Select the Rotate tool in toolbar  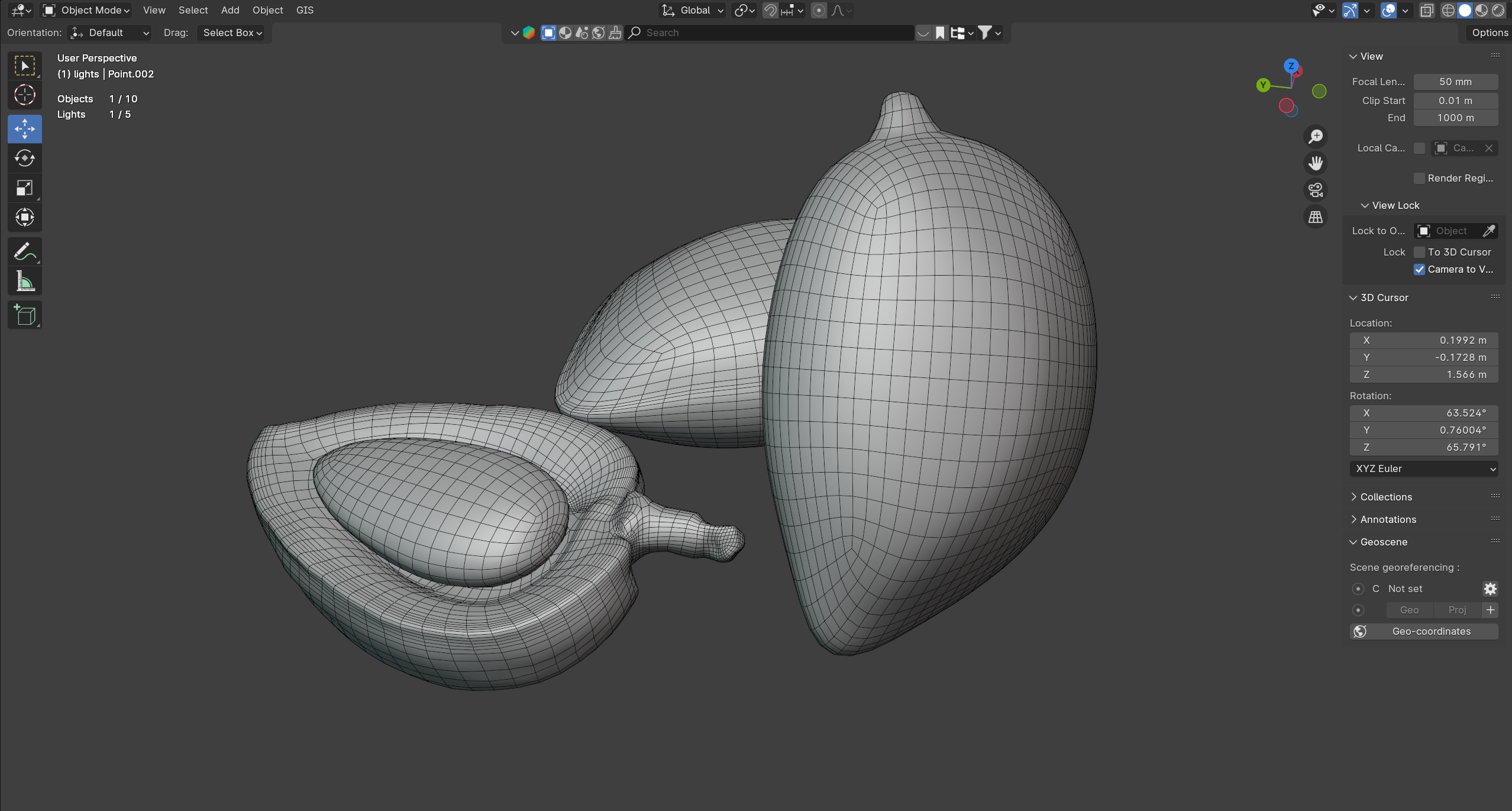(x=24, y=159)
